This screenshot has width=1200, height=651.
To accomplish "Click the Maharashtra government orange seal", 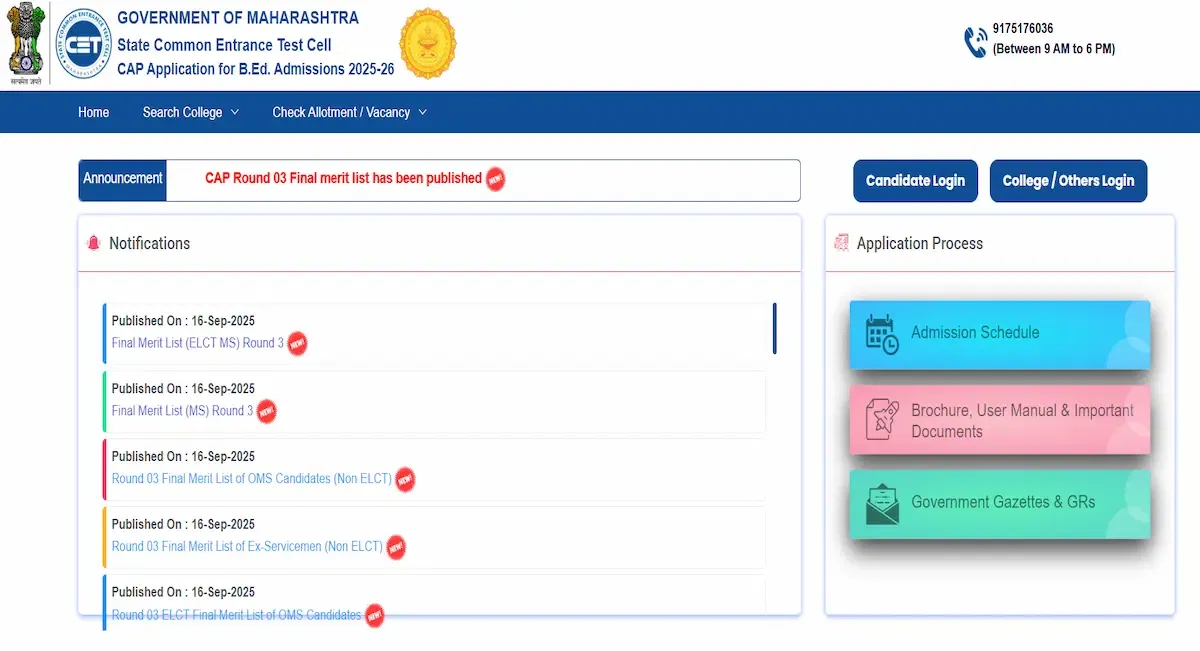I will coord(428,44).
